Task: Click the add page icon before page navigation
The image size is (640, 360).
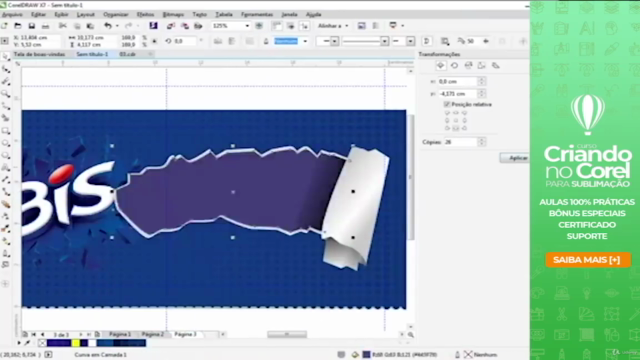Action: (x=25, y=334)
